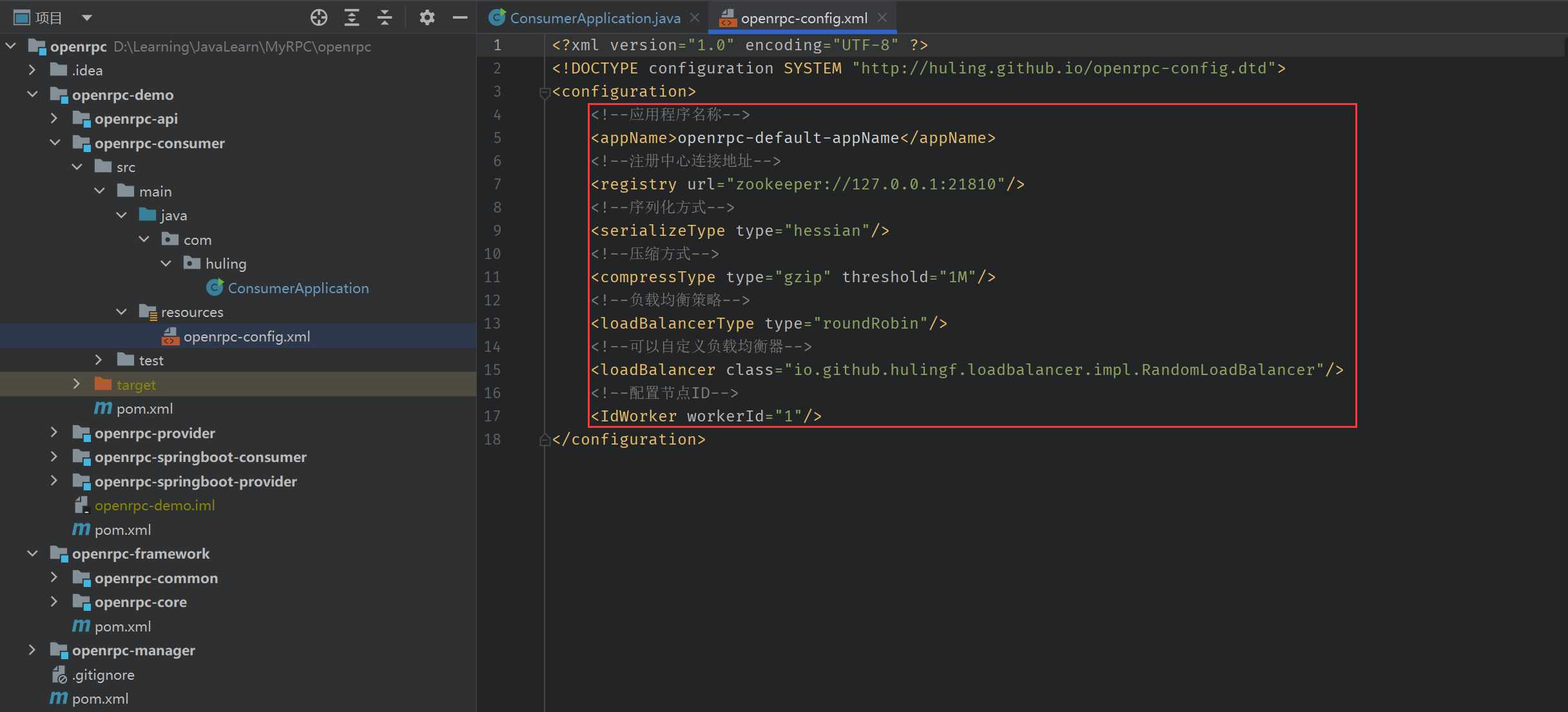
Task: Click the openrpc-manager module icon
Action: 59,650
